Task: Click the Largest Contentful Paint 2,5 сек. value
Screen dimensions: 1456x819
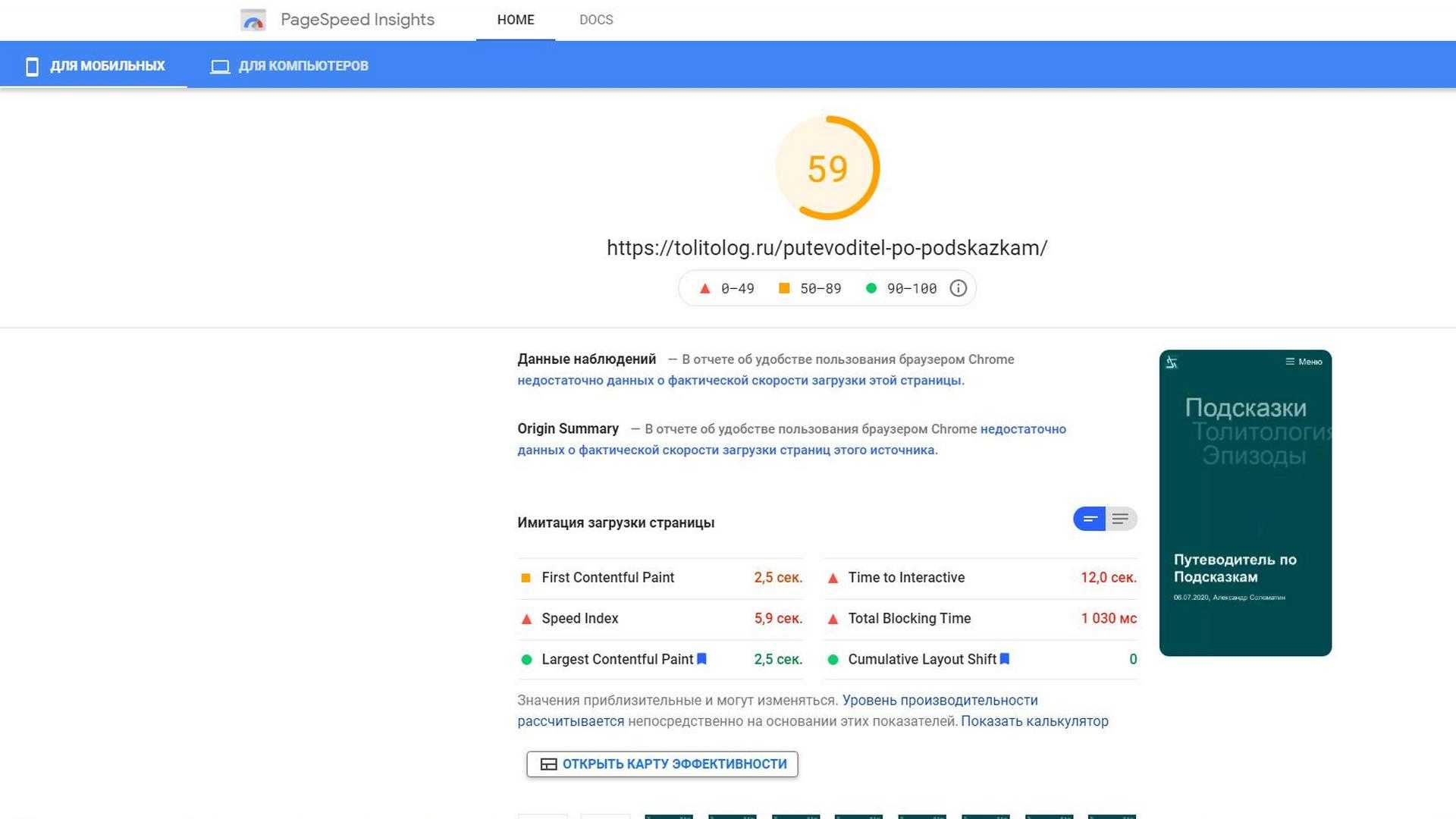Action: pos(778,660)
